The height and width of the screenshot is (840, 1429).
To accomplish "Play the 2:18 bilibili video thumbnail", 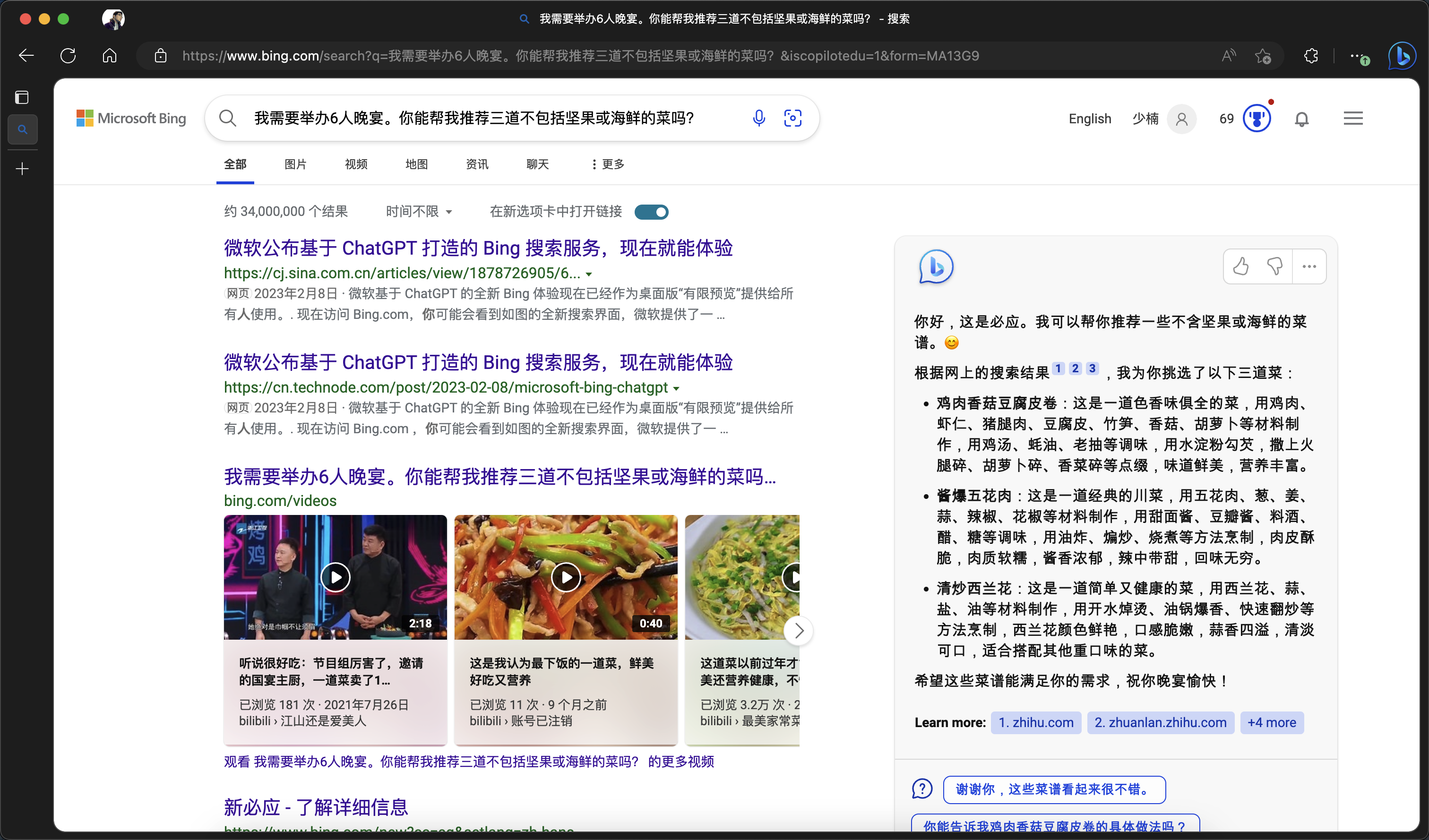I will [x=335, y=577].
